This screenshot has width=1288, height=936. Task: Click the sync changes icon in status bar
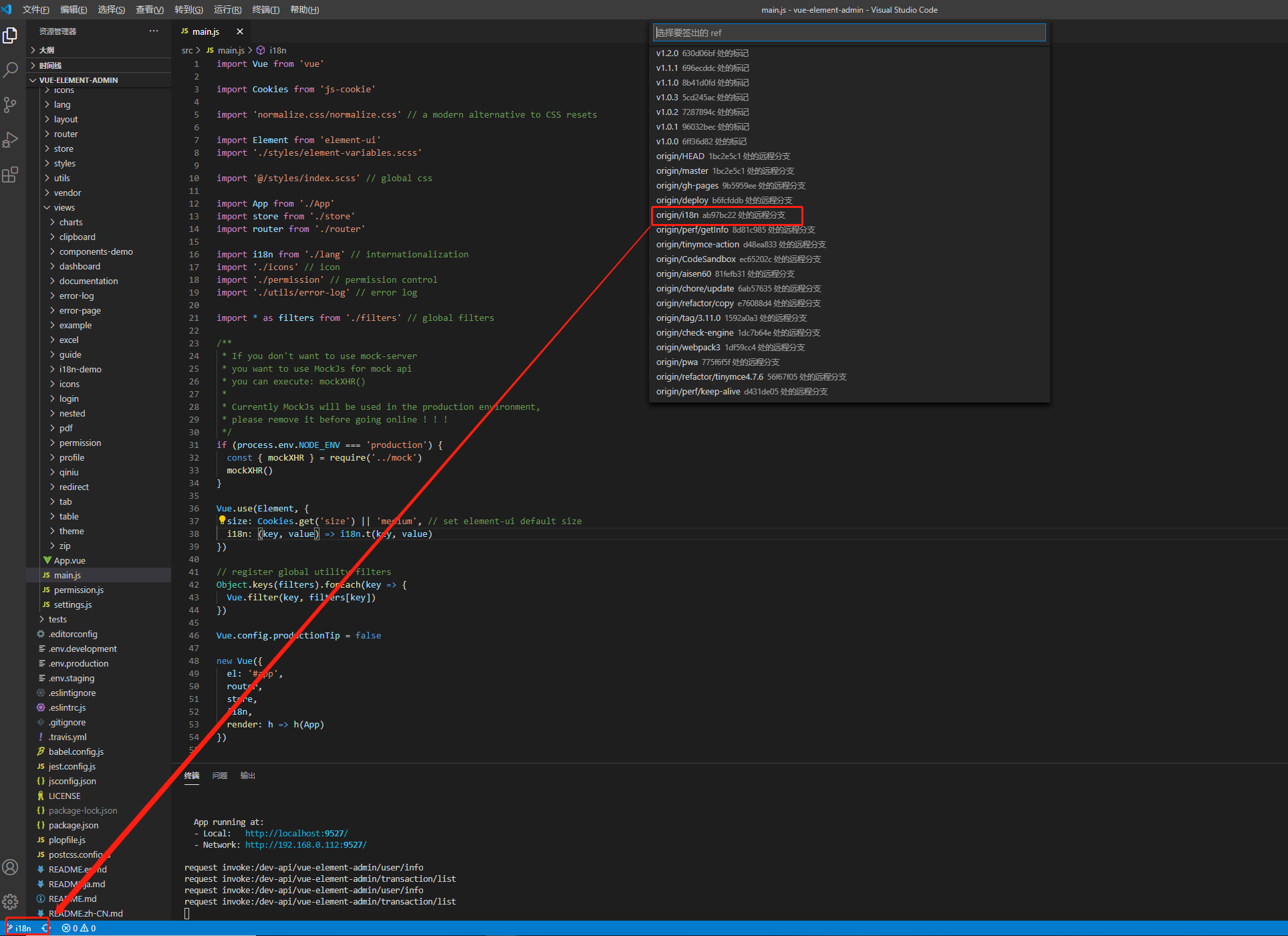(x=45, y=928)
